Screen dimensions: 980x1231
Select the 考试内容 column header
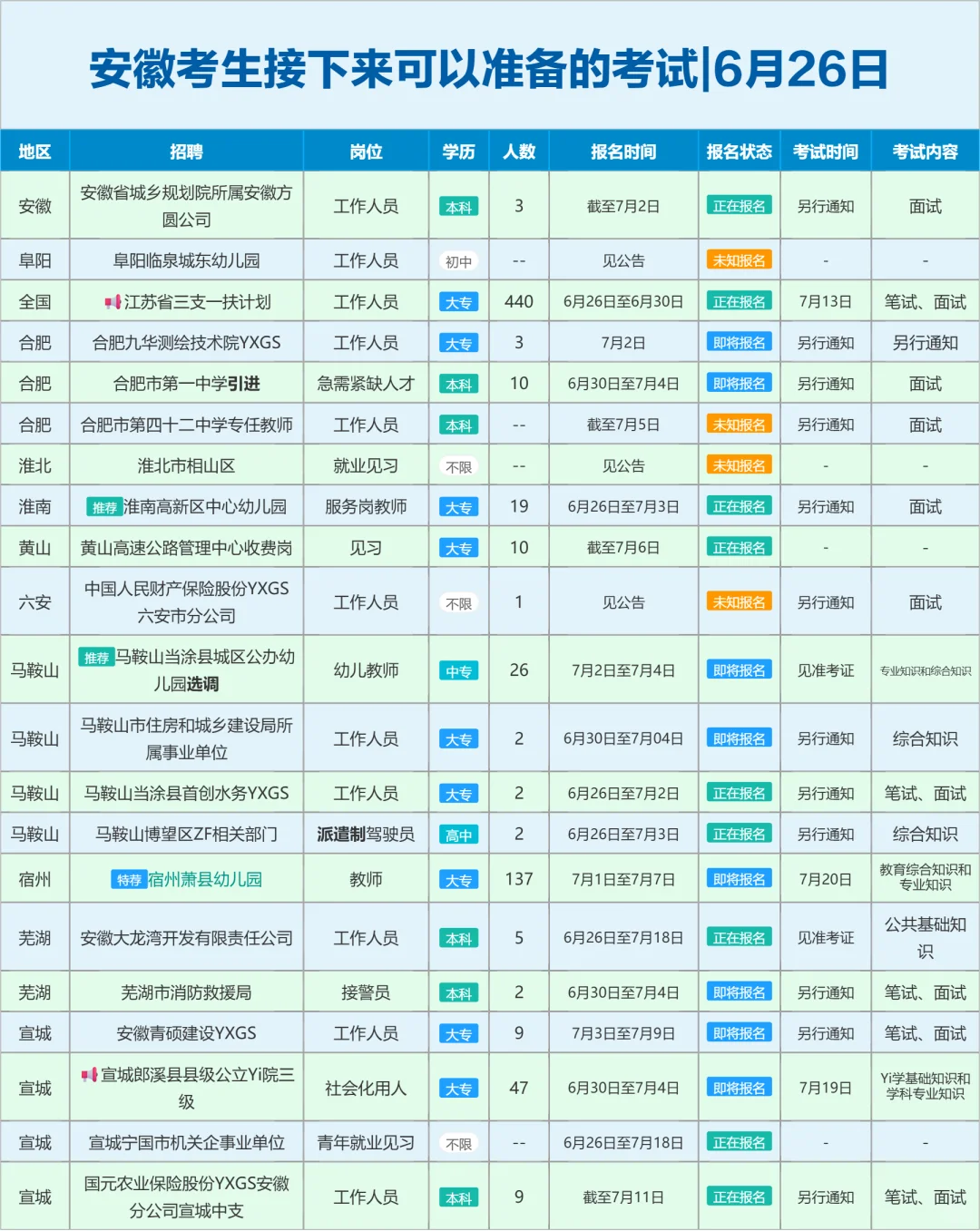tap(926, 151)
